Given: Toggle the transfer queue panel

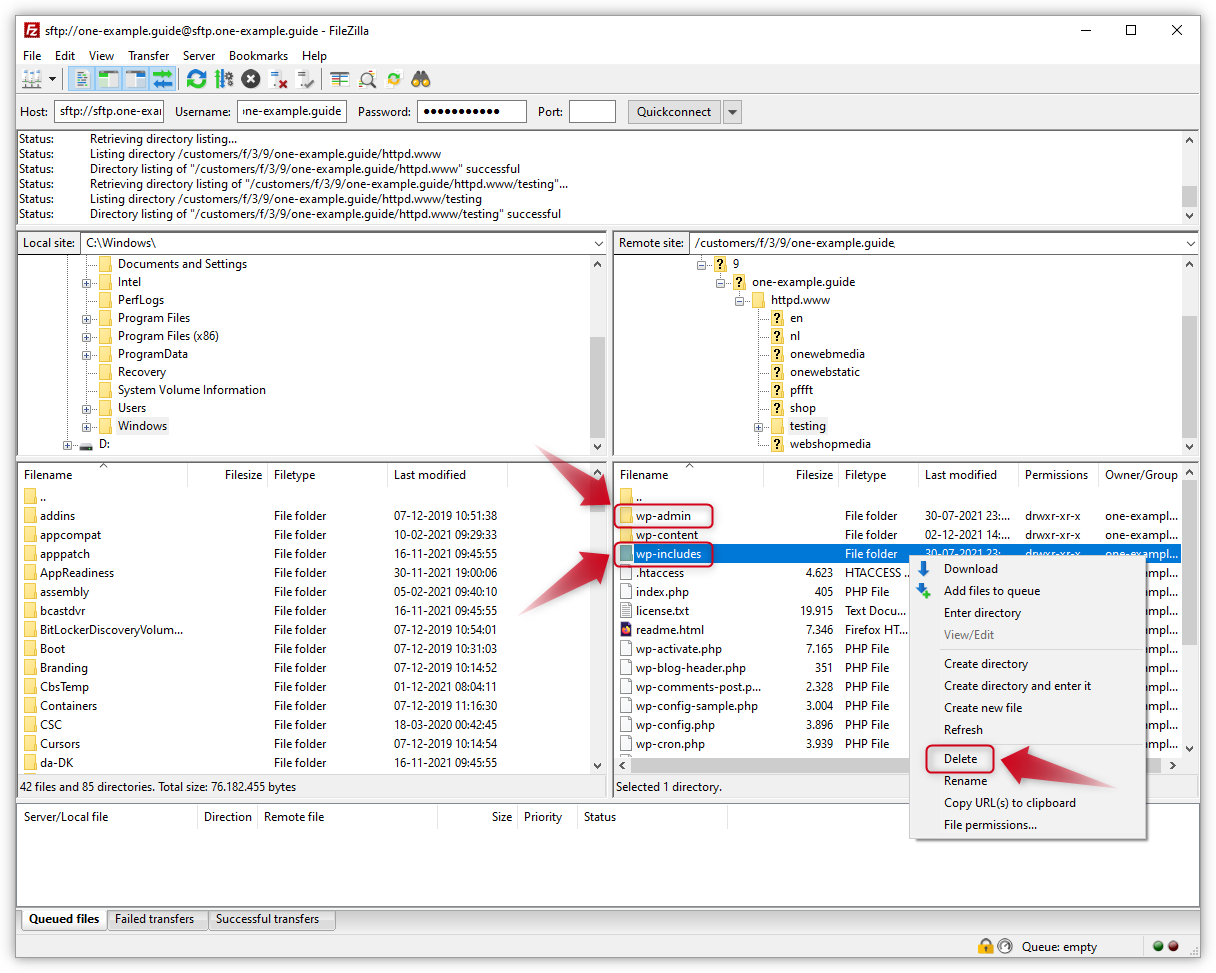Looking at the screenshot, I should pyautogui.click(x=164, y=79).
